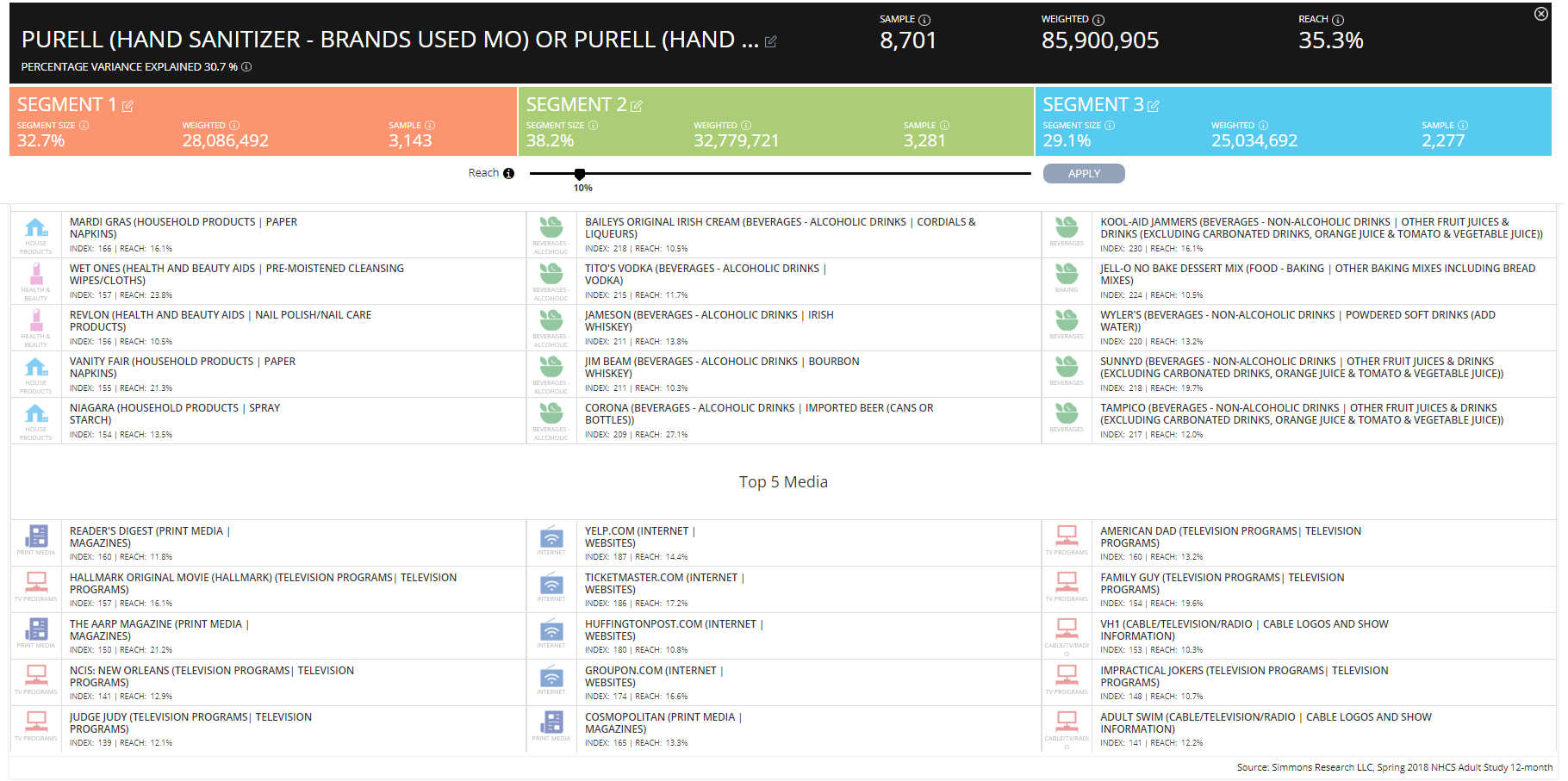Click overall reach value 35.3%
Image resolution: width=1568 pixels, height=781 pixels.
1331,40
